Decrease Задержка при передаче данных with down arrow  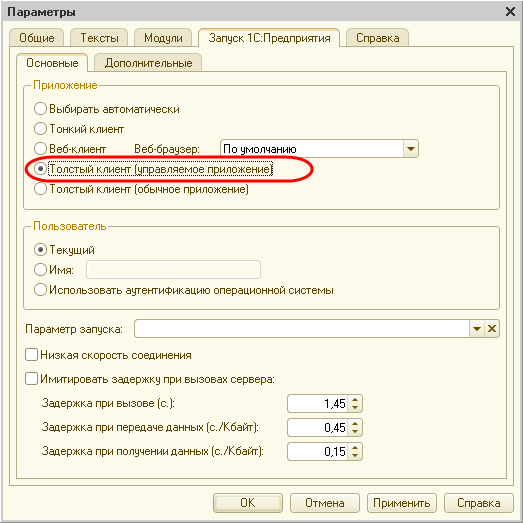(x=355, y=432)
